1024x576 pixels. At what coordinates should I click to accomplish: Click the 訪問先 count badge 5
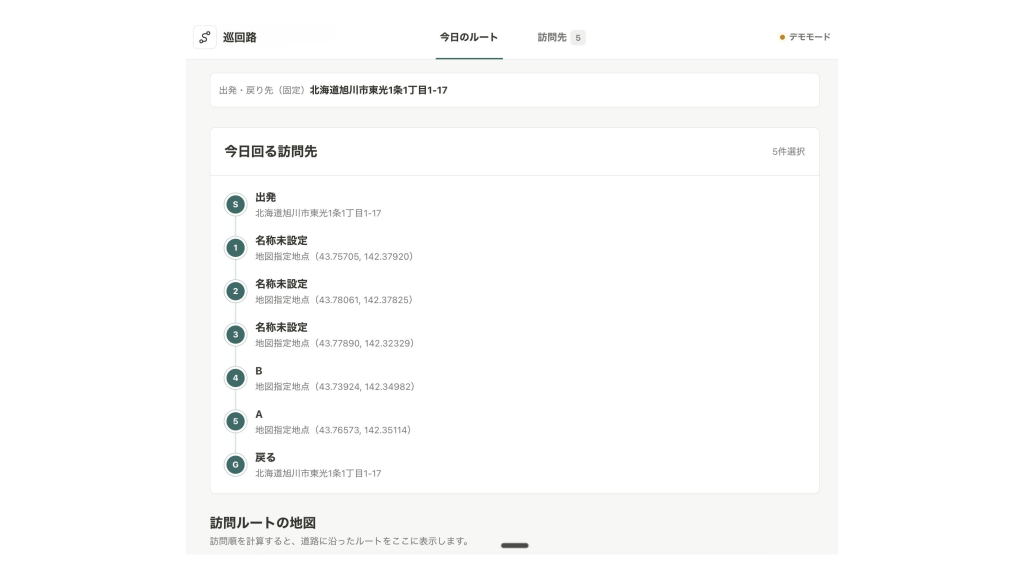(578, 38)
